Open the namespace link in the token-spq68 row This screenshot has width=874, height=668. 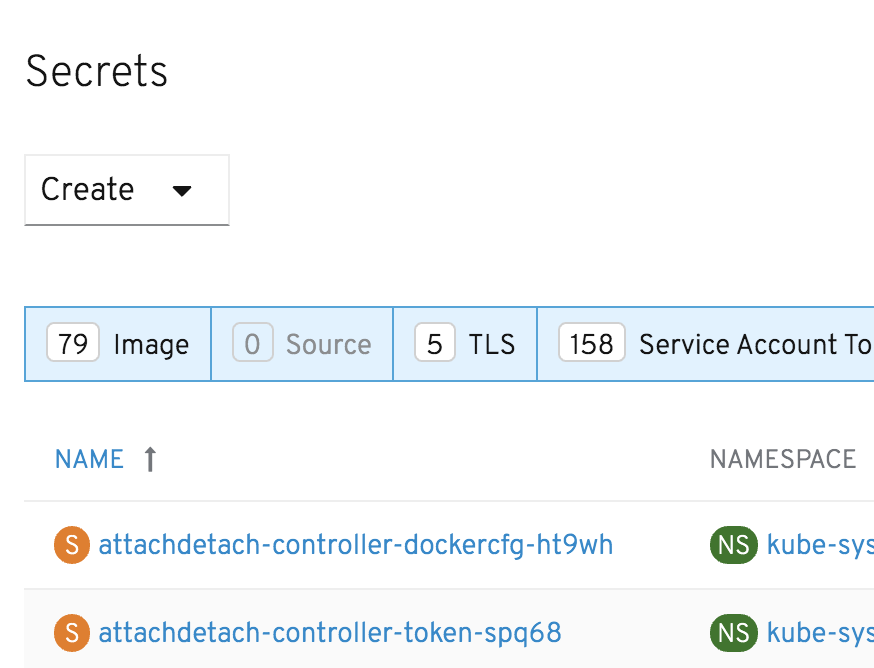pos(820,632)
